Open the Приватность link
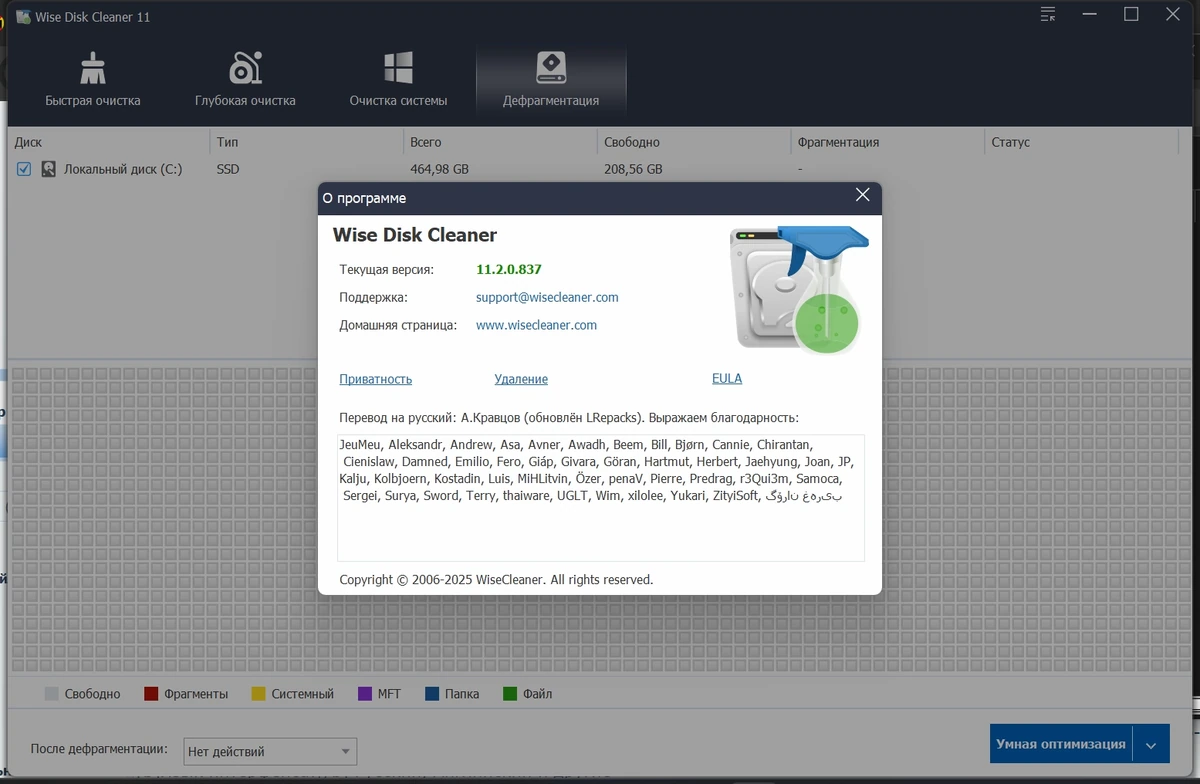This screenshot has height=784, width=1200. [x=376, y=379]
